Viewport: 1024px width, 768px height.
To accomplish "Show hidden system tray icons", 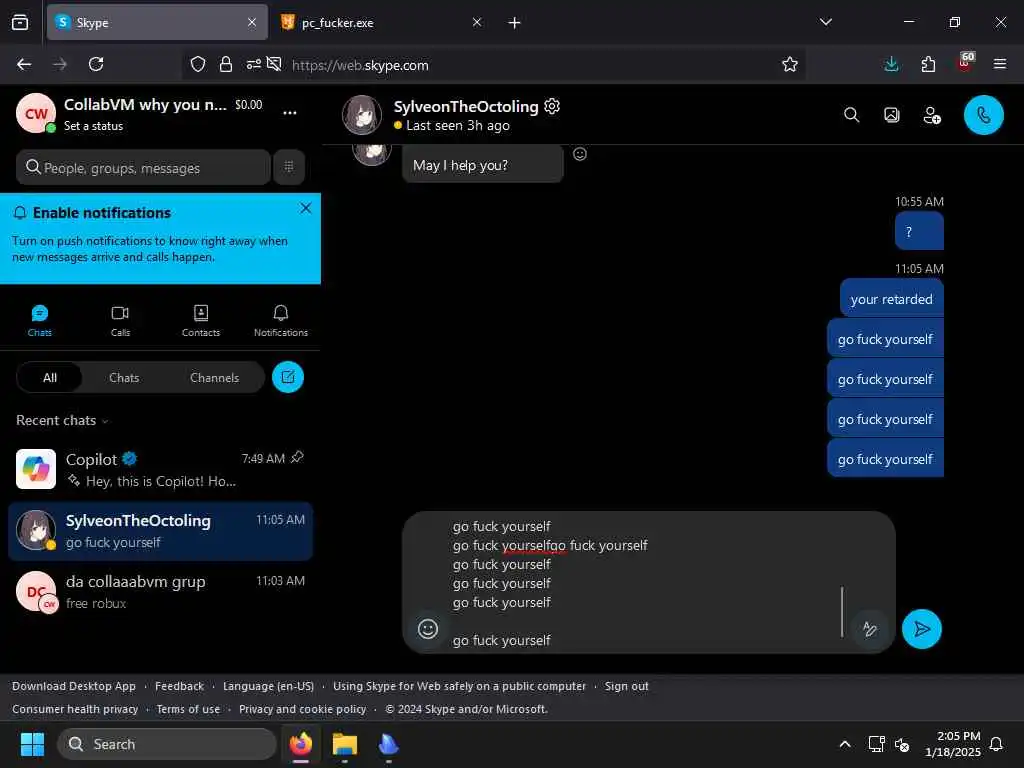I will point(844,744).
